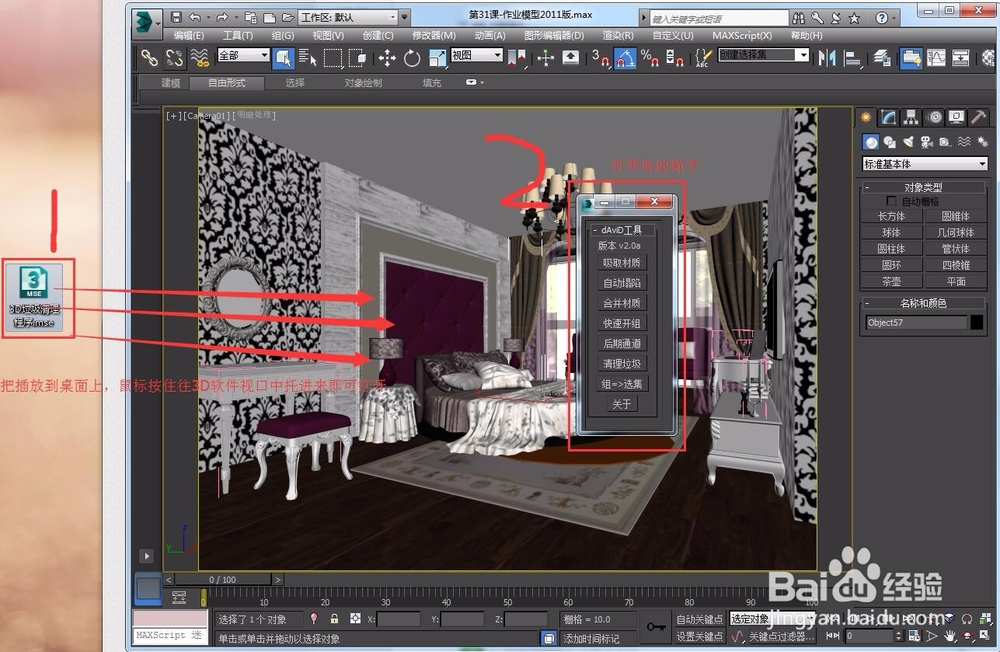Open the 创建选择集 named selection dropdown
The width and height of the screenshot is (1000, 652).
[763, 55]
